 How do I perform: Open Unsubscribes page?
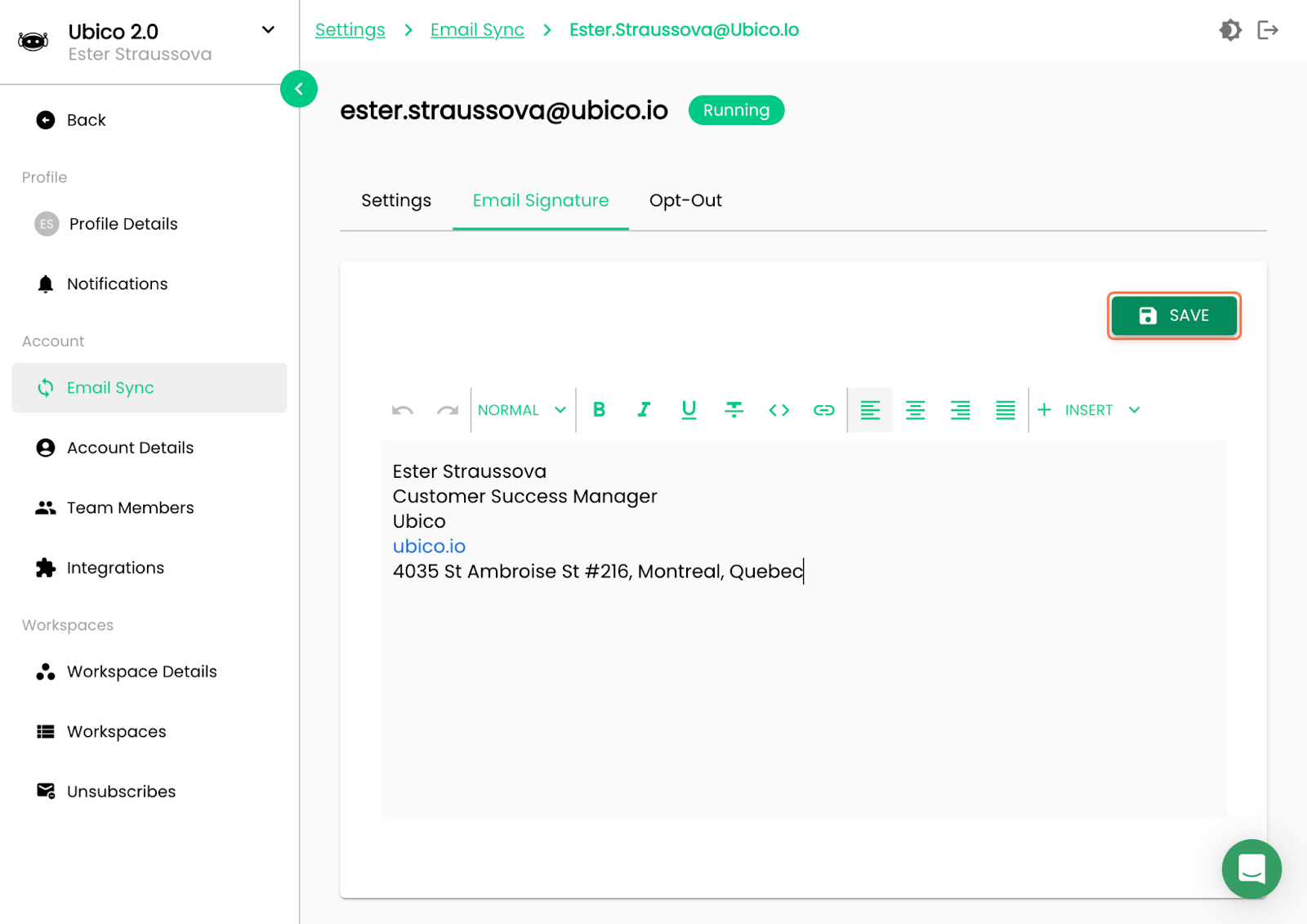pos(149,792)
